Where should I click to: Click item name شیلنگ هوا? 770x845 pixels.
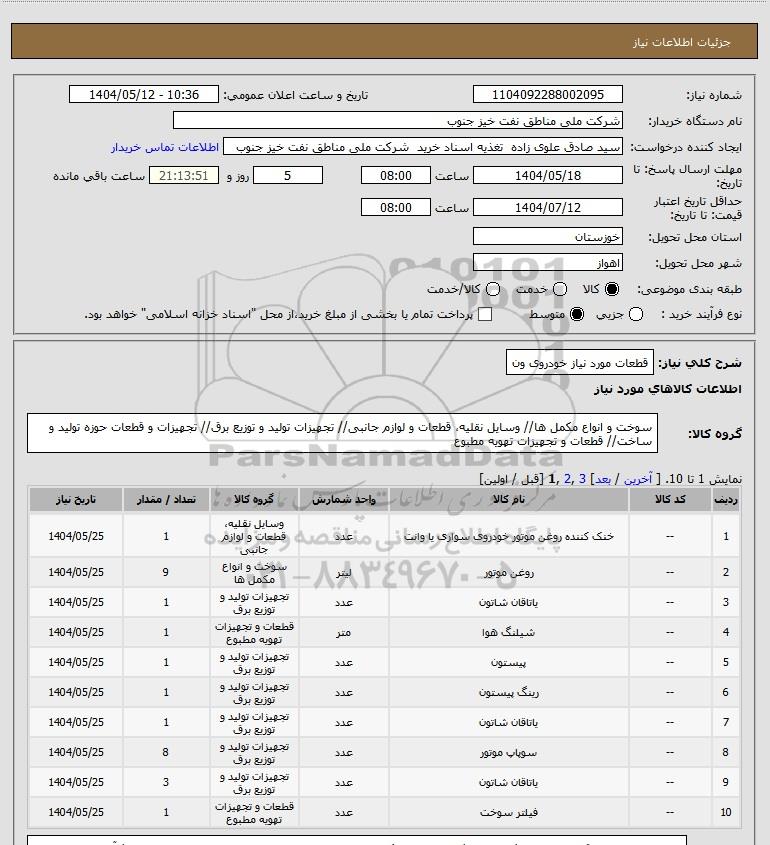pyautogui.click(x=509, y=632)
